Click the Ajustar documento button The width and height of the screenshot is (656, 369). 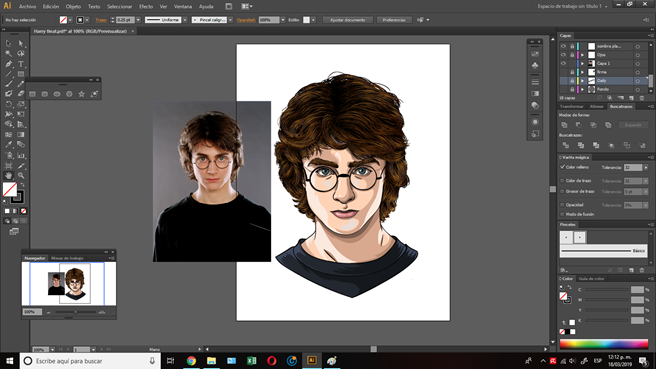tap(348, 20)
